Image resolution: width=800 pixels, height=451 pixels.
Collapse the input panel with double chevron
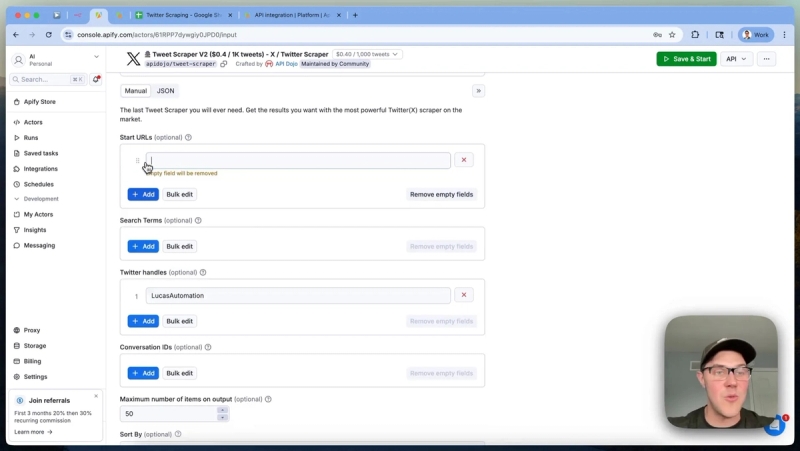coord(478,91)
